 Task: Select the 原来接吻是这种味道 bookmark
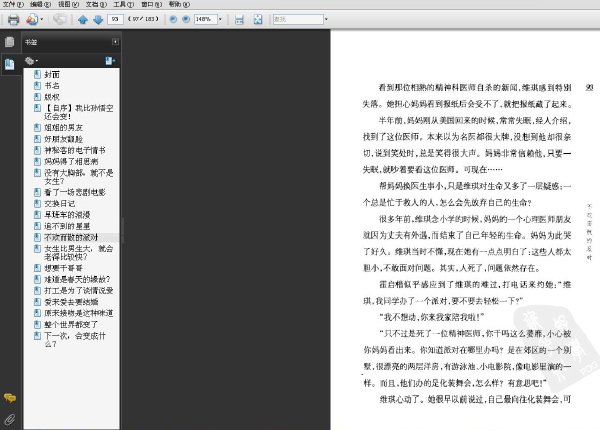[x=79, y=313]
